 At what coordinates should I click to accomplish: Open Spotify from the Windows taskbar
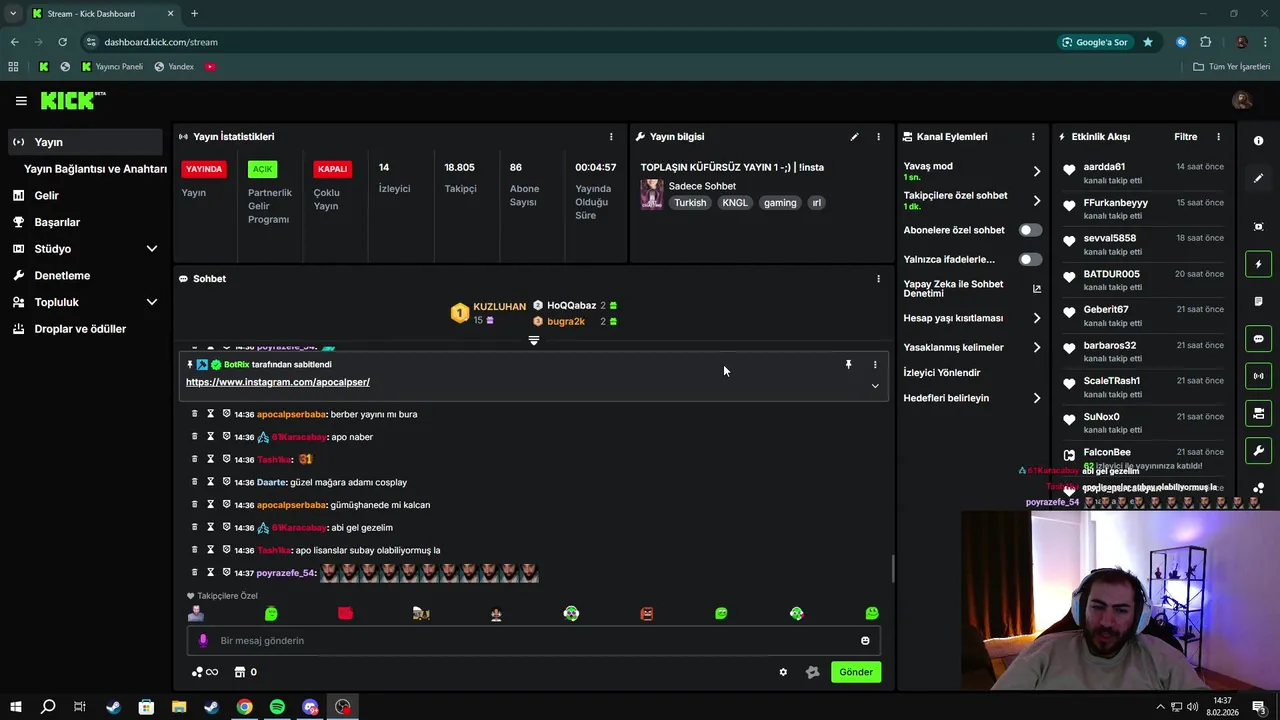click(277, 707)
